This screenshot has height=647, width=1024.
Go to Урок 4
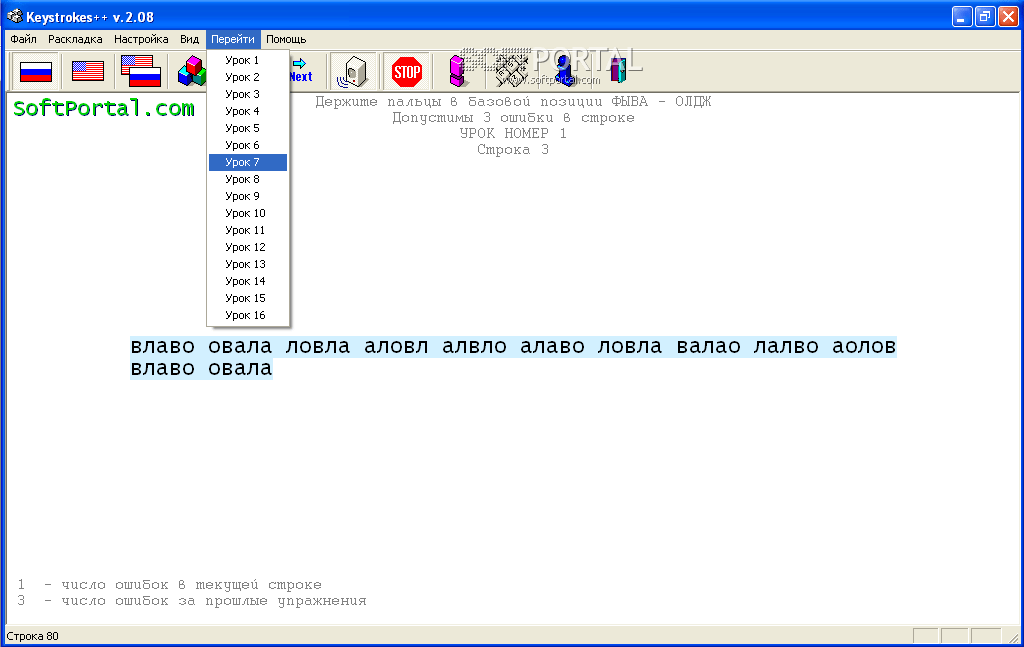[x=248, y=111]
